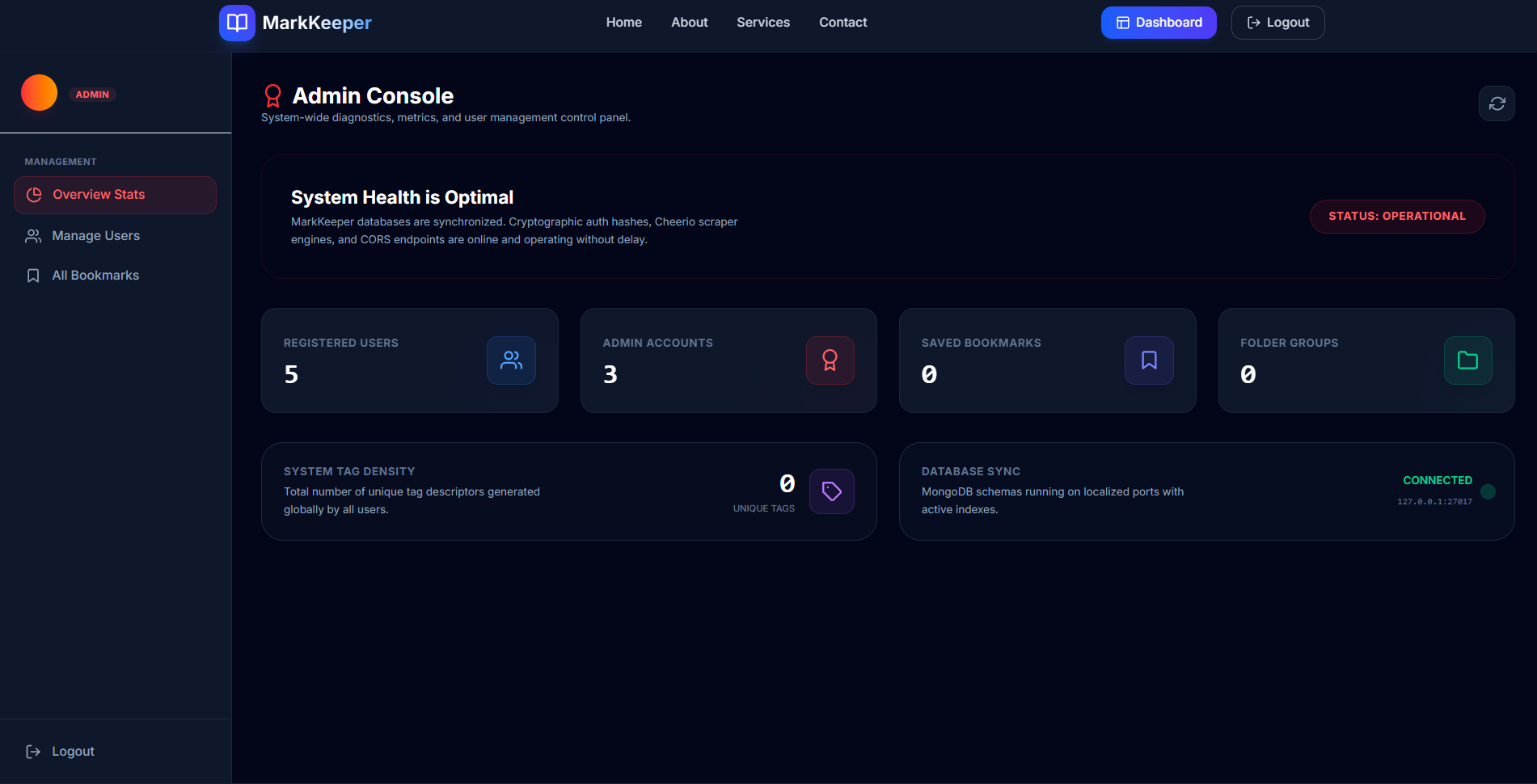Click the All Bookmarks sidebar bookmark icon
This screenshot has width=1537, height=784.
[33, 276]
